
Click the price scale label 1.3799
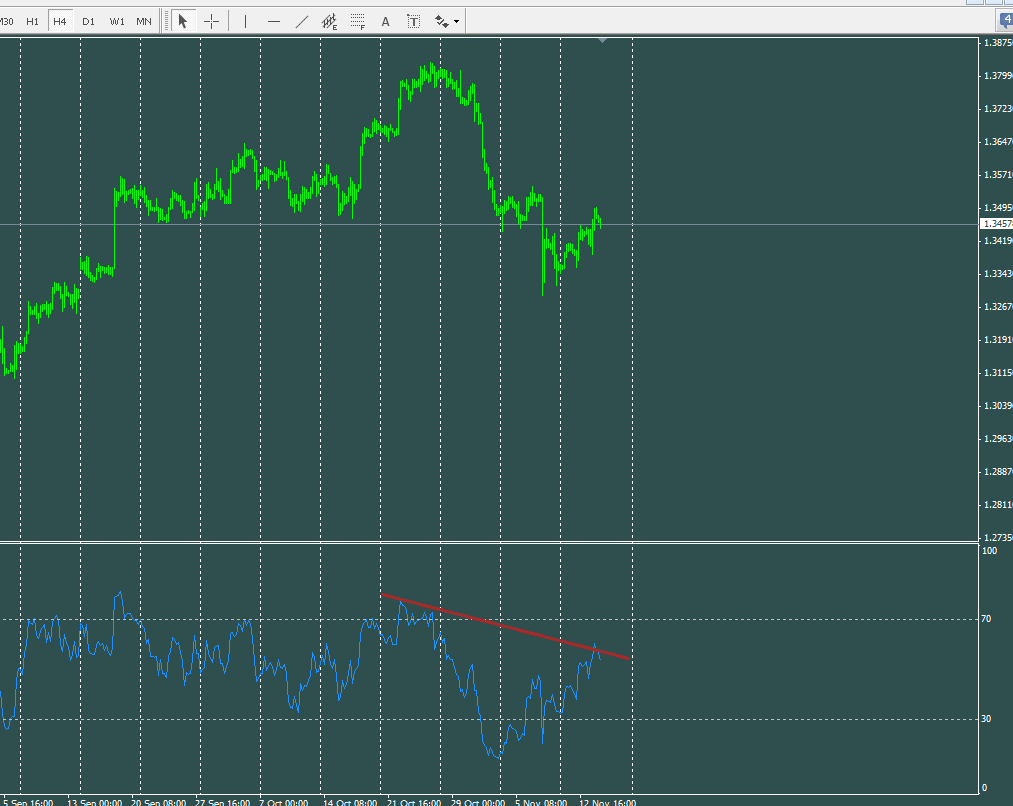997,76
